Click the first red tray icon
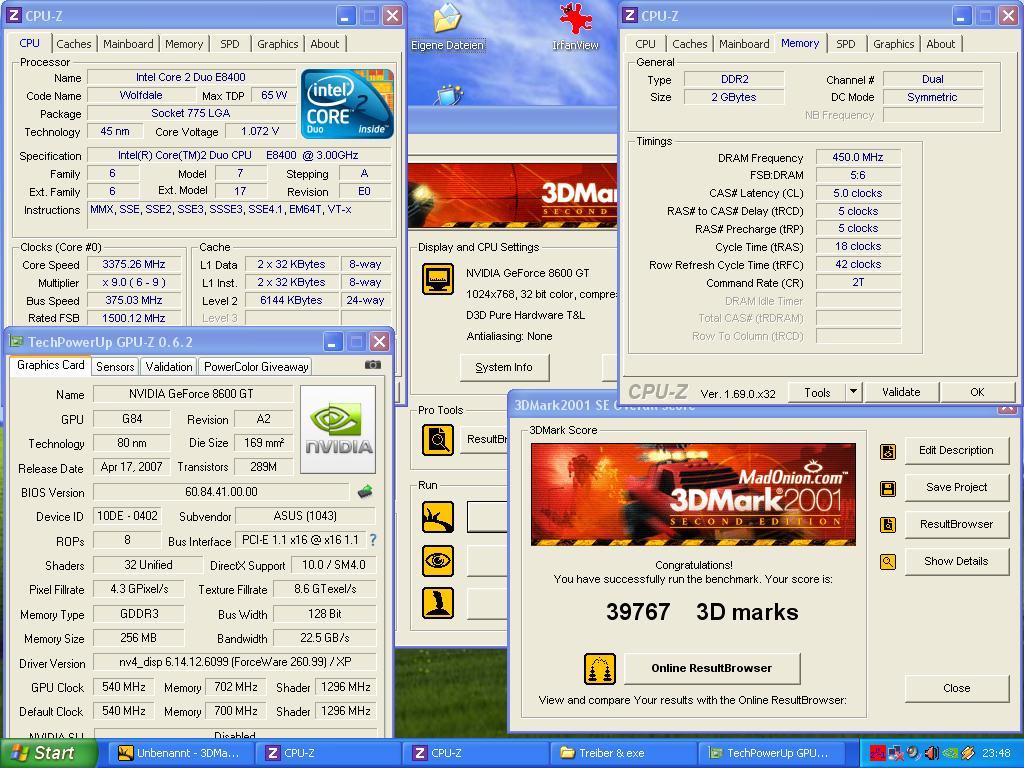 coord(876,753)
